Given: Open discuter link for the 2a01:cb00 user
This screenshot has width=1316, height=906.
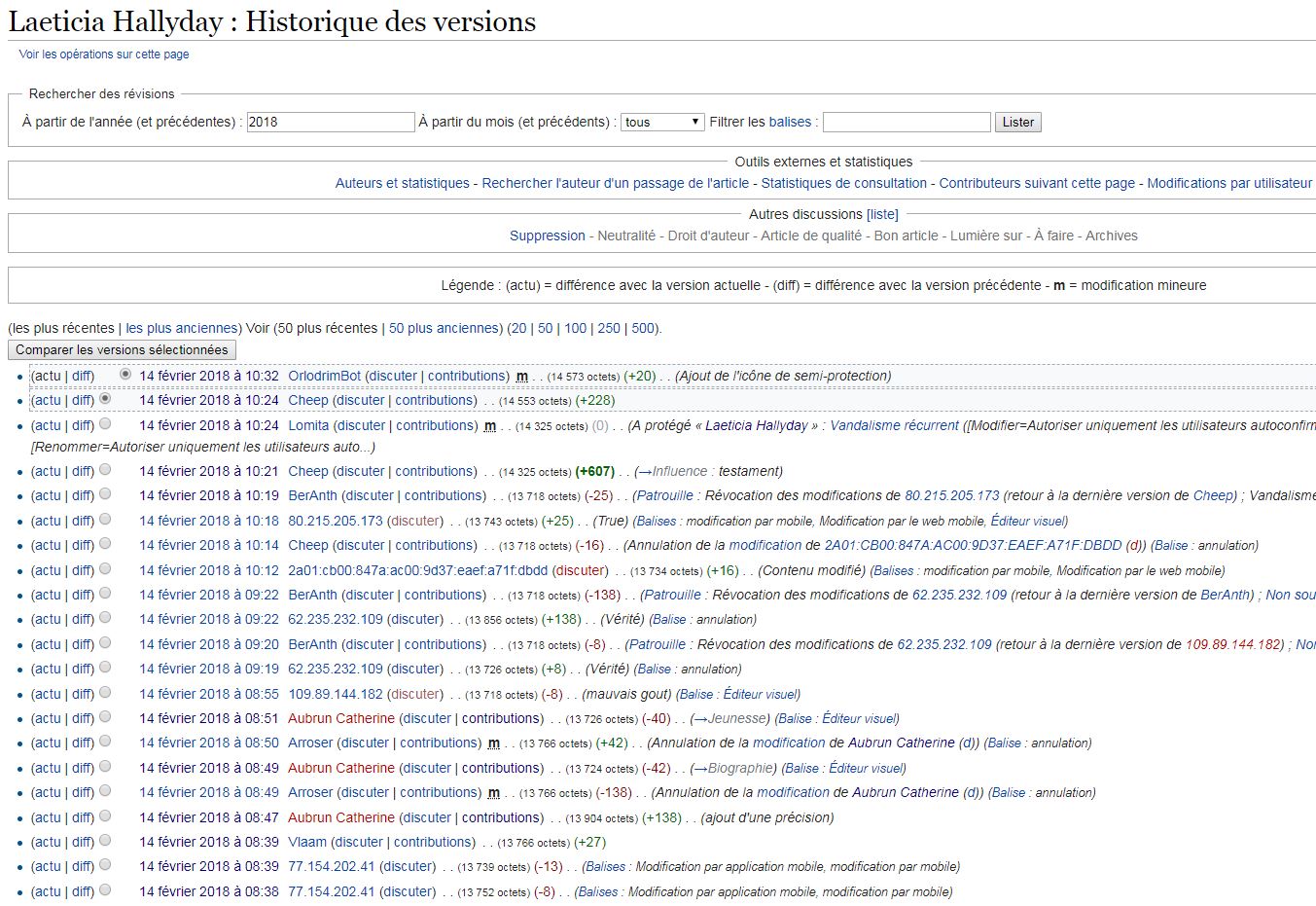Looking at the screenshot, I should tap(581, 570).
